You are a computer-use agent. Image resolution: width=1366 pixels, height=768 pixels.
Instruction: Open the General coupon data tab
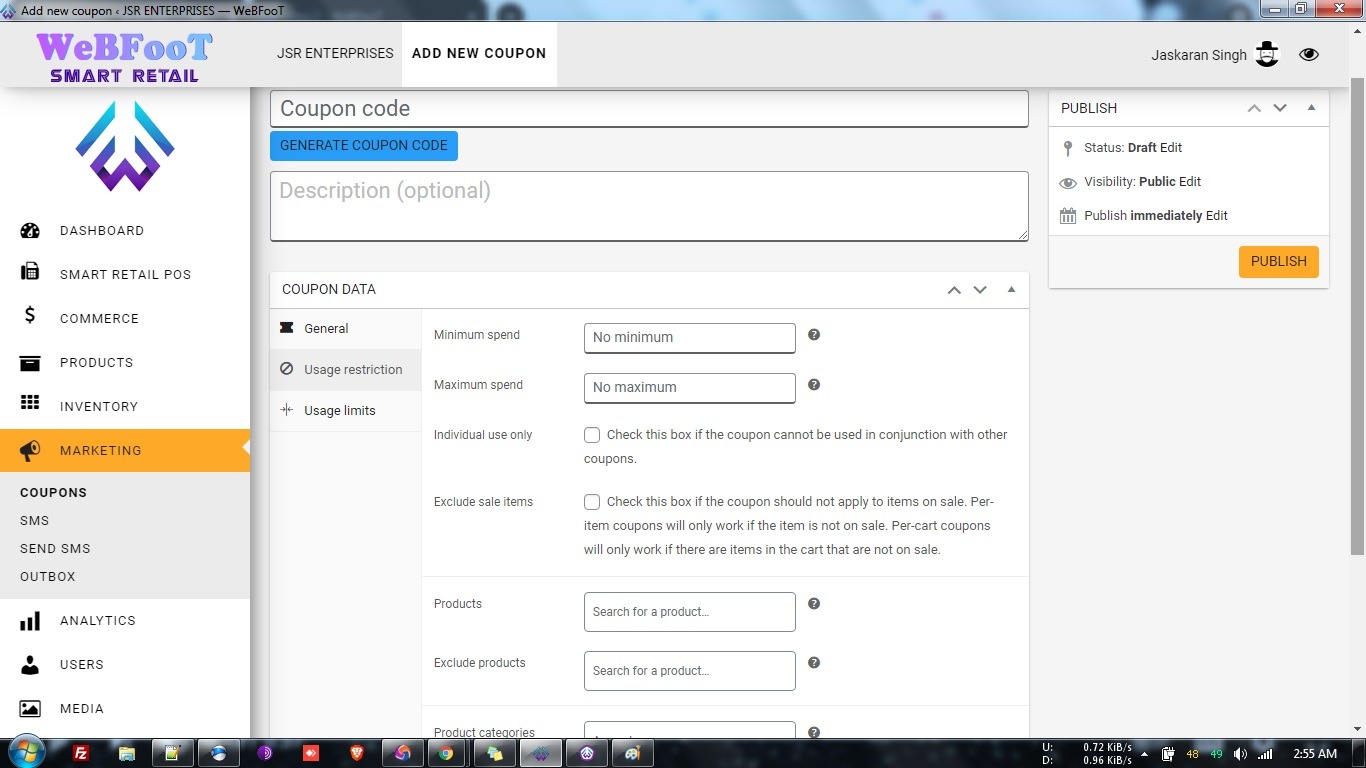tap(326, 329)
